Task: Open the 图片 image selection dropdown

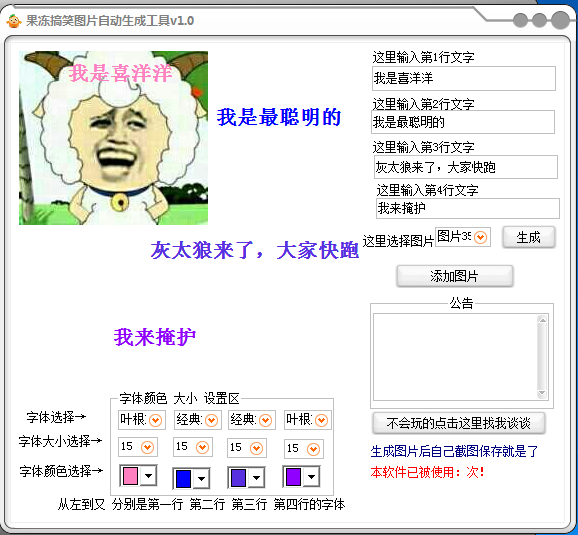Action: click(480, 237)
